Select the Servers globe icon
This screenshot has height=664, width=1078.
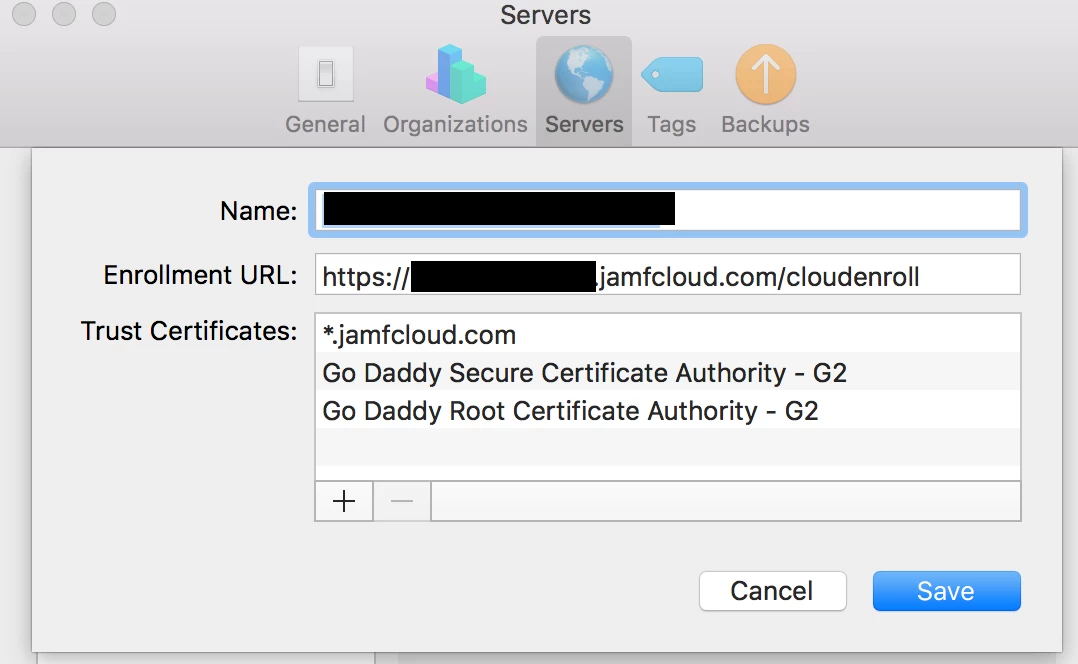click(x=584, y=74)
